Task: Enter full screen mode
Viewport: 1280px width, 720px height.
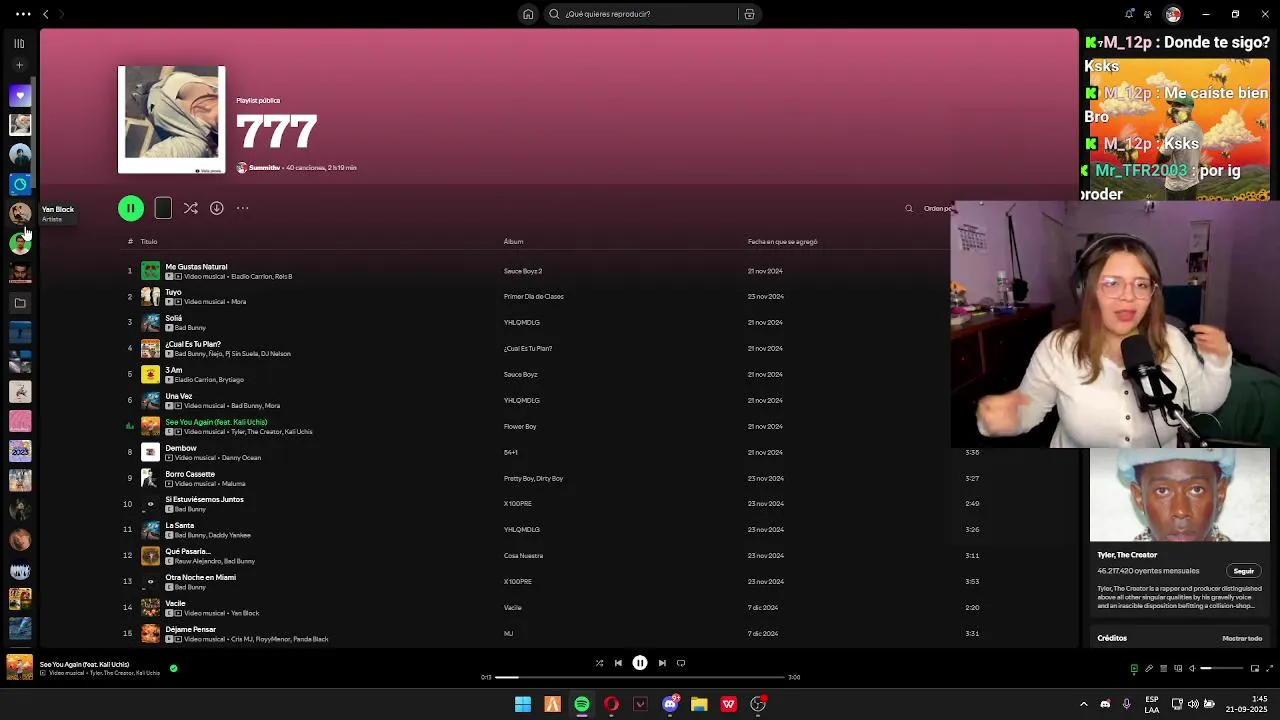Action: click(x=1270, y=668)
